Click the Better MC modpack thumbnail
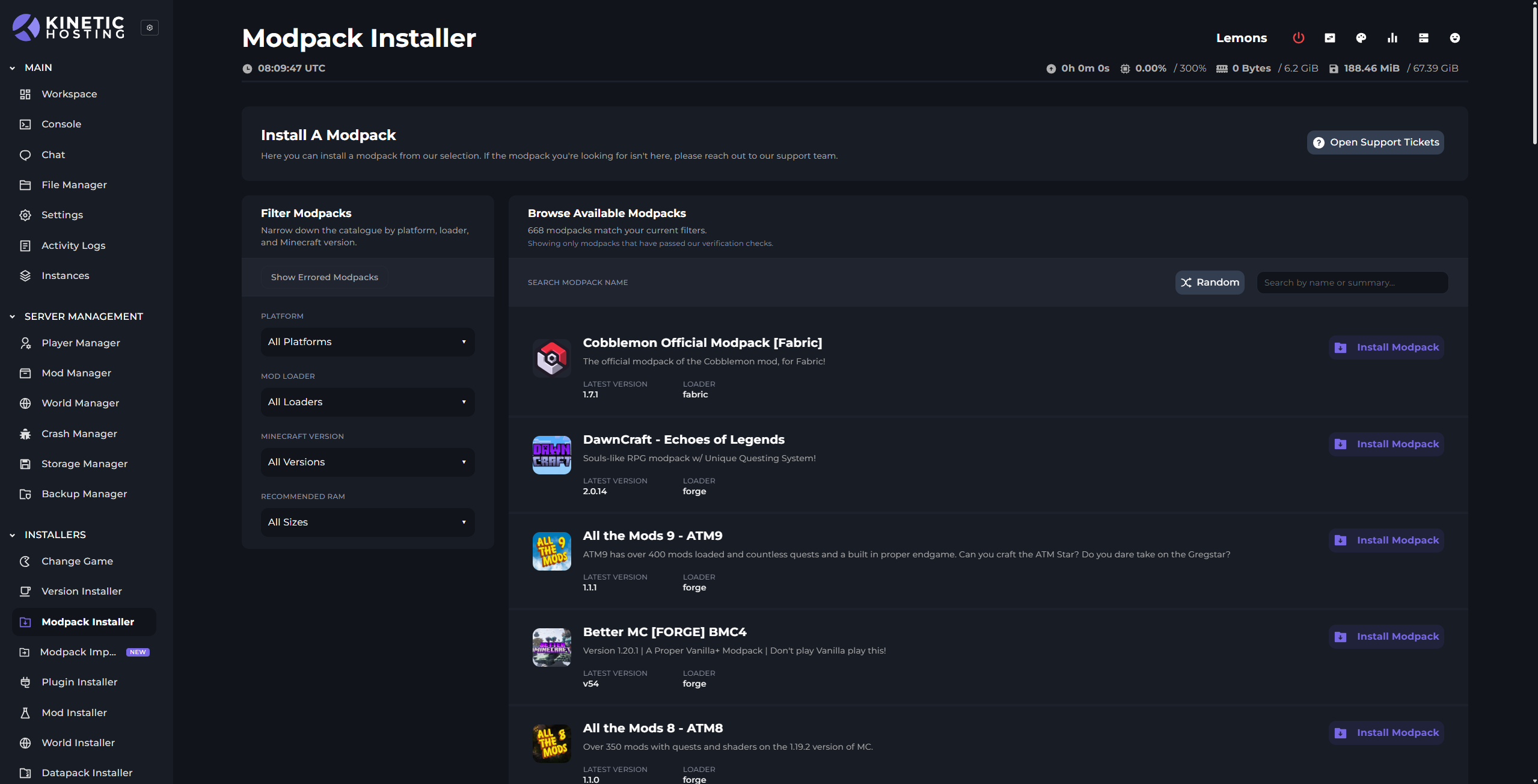The height and width of the screenshot is (784, 1538). pyautogui.click(x=552, y=648)
